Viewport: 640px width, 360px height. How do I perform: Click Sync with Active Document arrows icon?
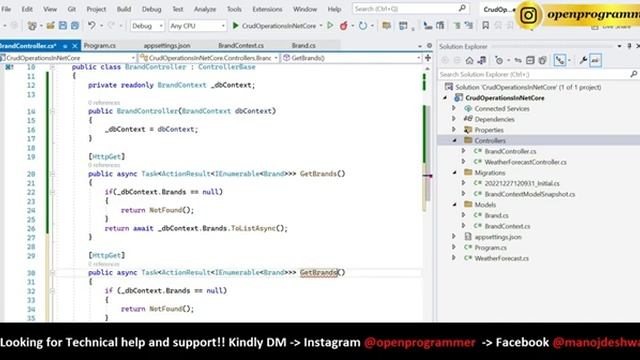(x=518, y=60)
